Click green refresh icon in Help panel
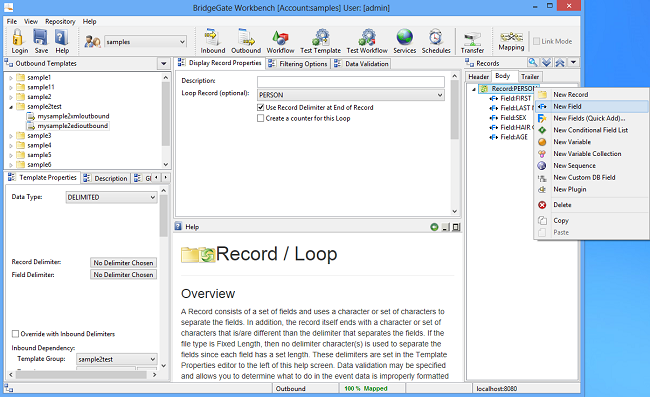Screen dimensions: 650x397 click(434, 227)
